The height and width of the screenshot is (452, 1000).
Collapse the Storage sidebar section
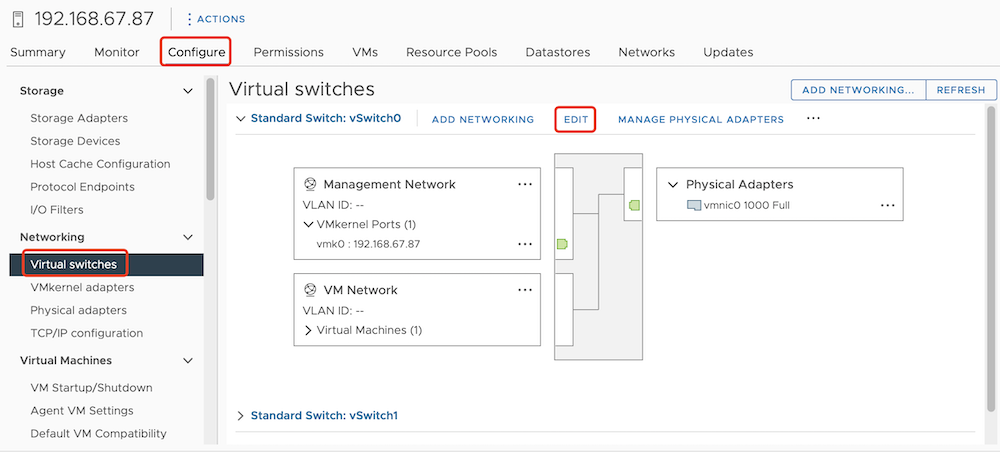(x=188, y=91)
